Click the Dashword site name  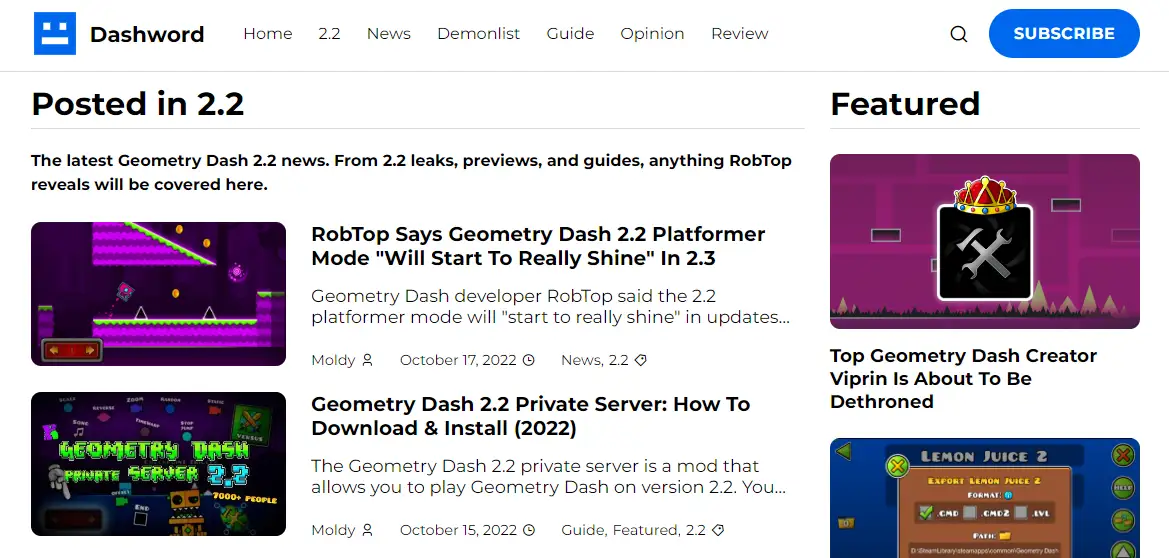pyautogui.click(x=147, y=34)
